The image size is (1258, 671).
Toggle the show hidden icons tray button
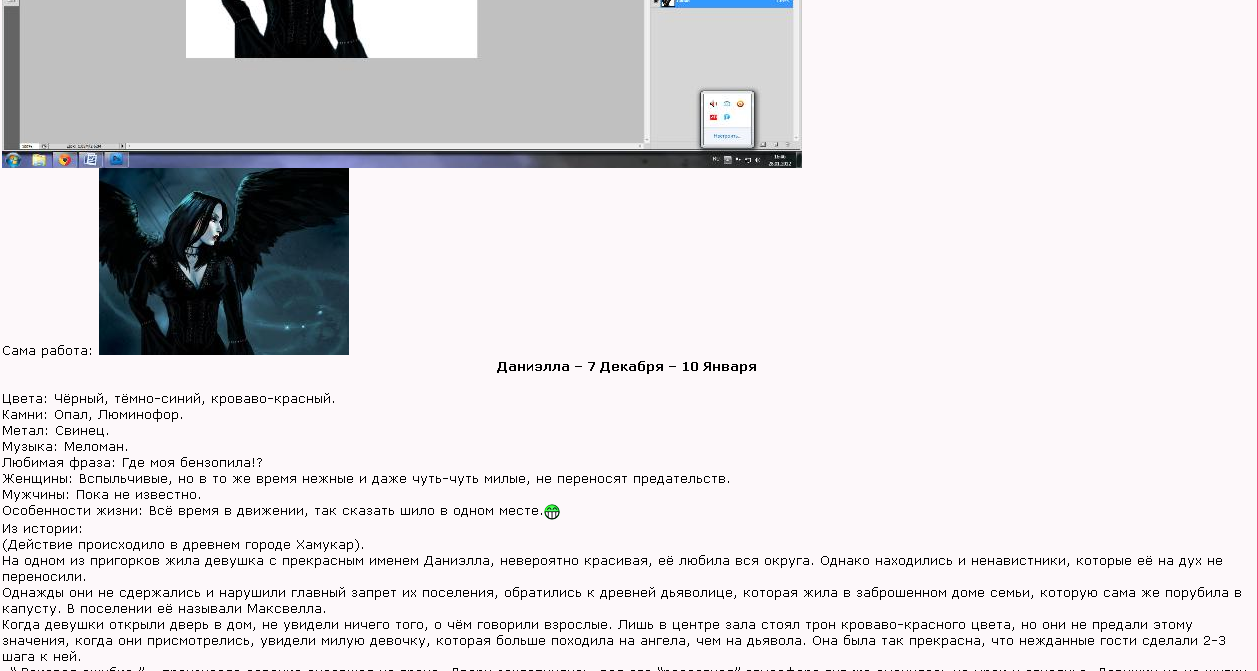point(728,160)
